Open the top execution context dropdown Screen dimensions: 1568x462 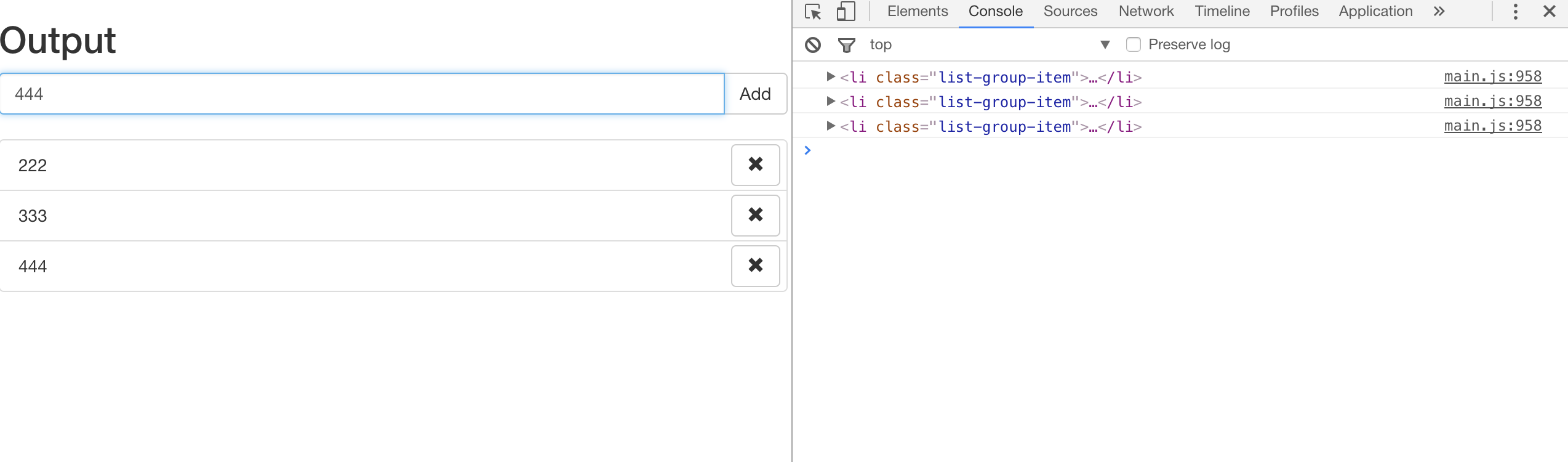pyautogui.click(x=988, y=44)
